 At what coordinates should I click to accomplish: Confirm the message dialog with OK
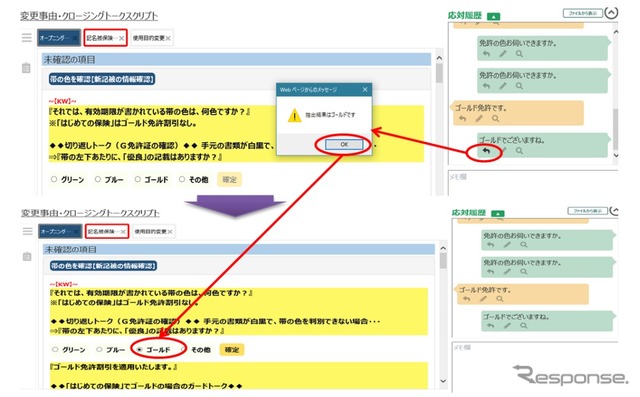click(x=344, y=144)
